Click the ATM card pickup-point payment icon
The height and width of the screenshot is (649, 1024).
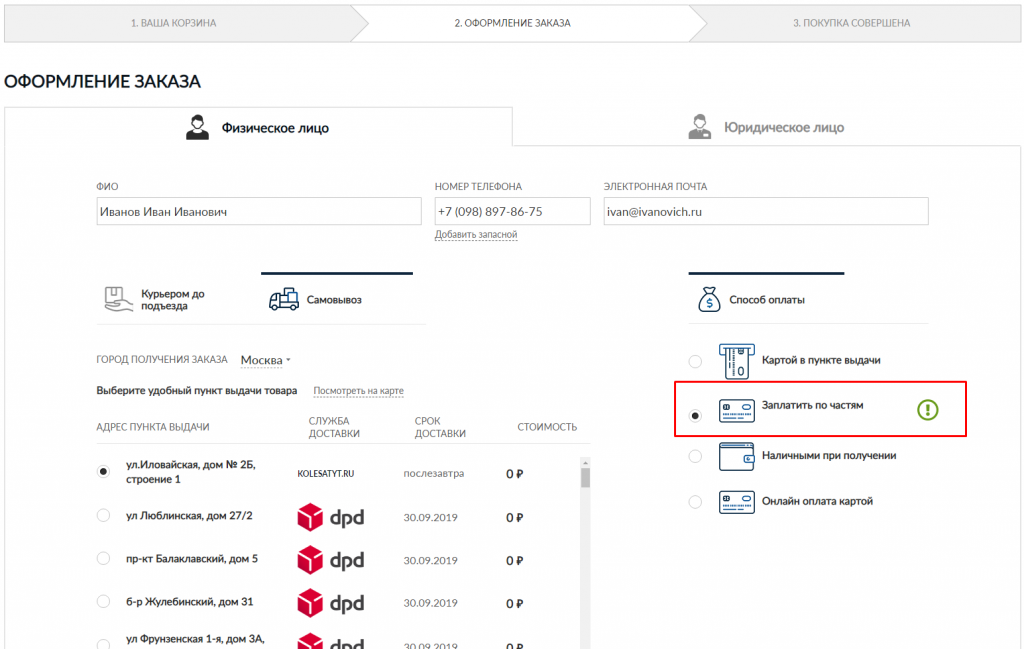click(736, 361)
